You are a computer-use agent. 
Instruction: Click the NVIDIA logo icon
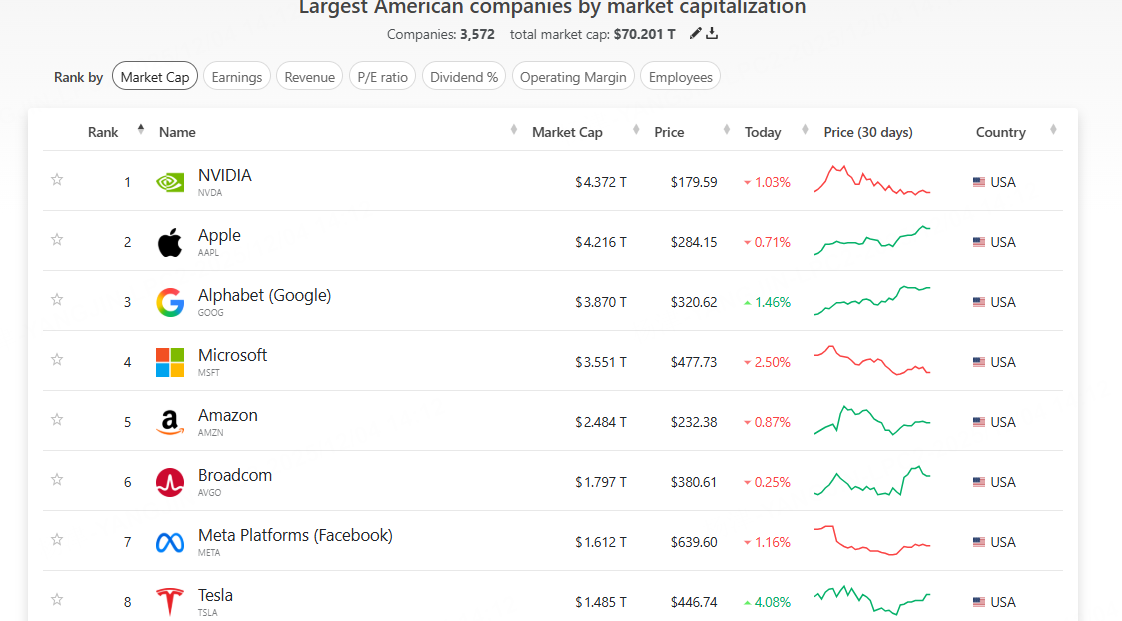[x=170, y=182]
